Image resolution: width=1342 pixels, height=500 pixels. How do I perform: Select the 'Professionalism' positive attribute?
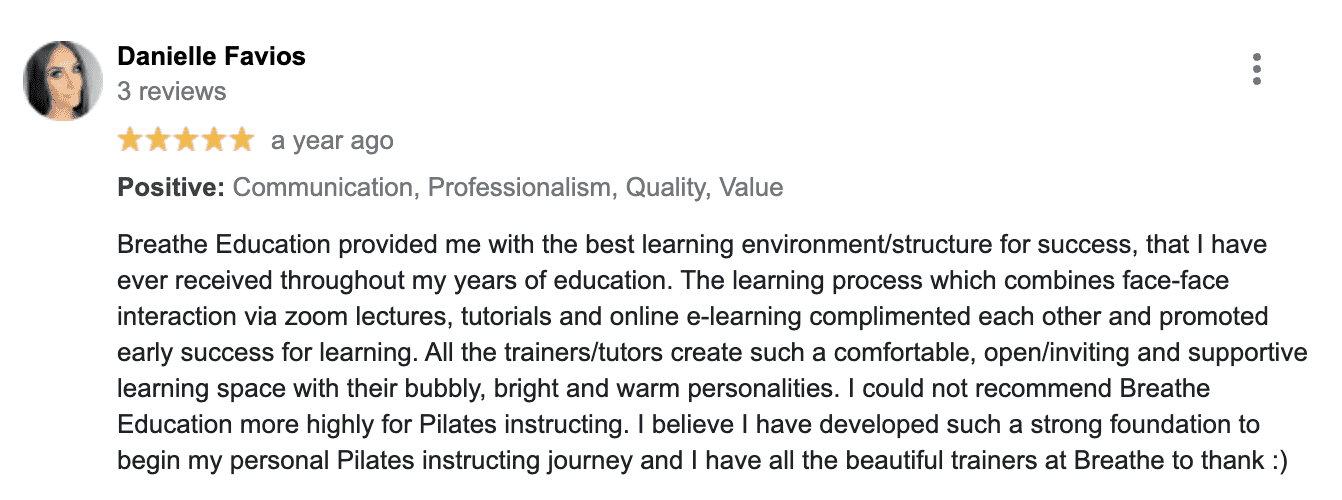click(x=518, y=187)
